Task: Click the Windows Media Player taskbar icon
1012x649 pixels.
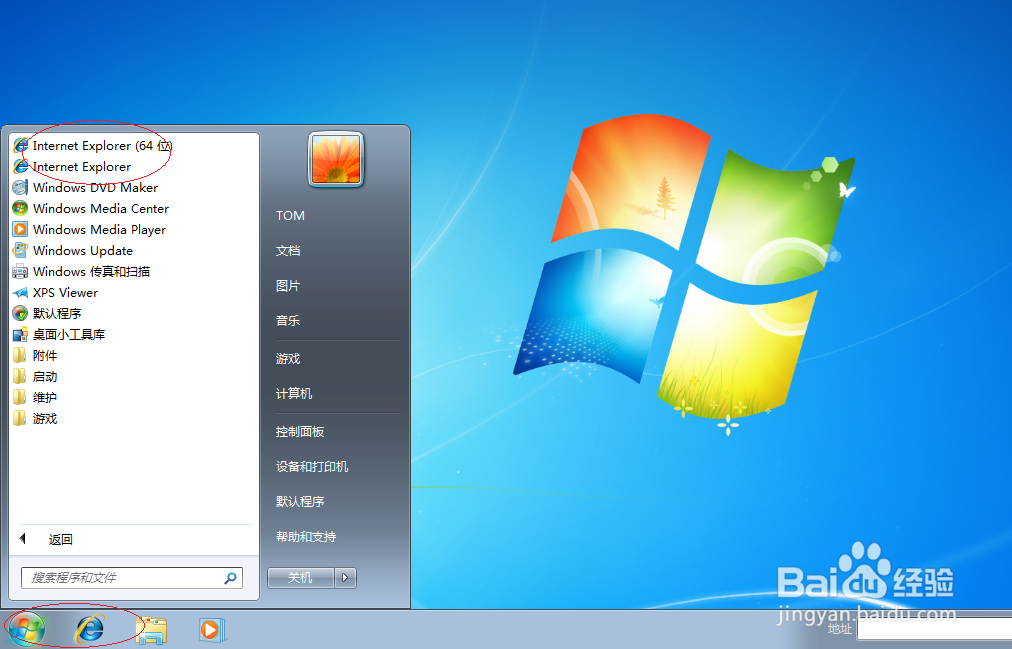Action: coord(211,630)
